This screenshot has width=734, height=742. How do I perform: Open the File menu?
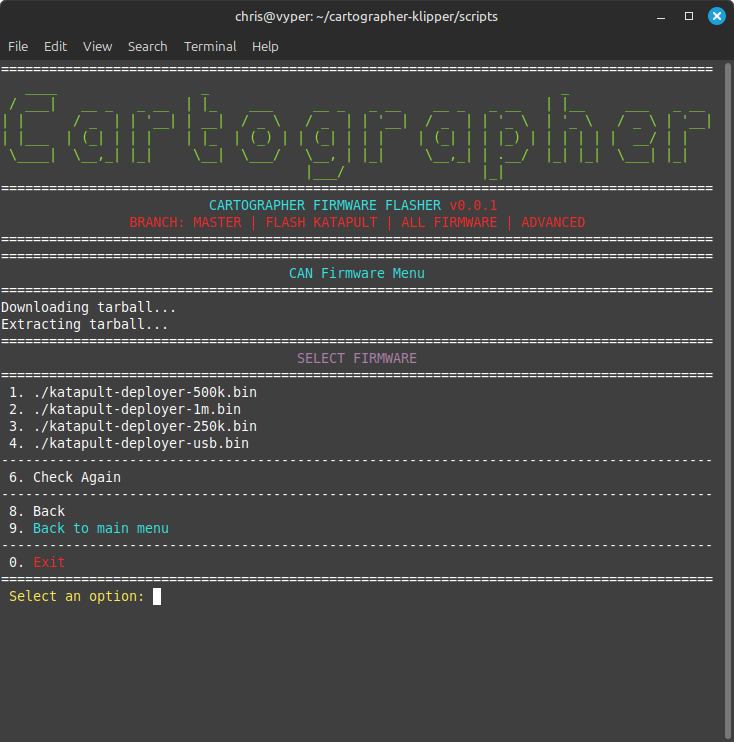18,46
